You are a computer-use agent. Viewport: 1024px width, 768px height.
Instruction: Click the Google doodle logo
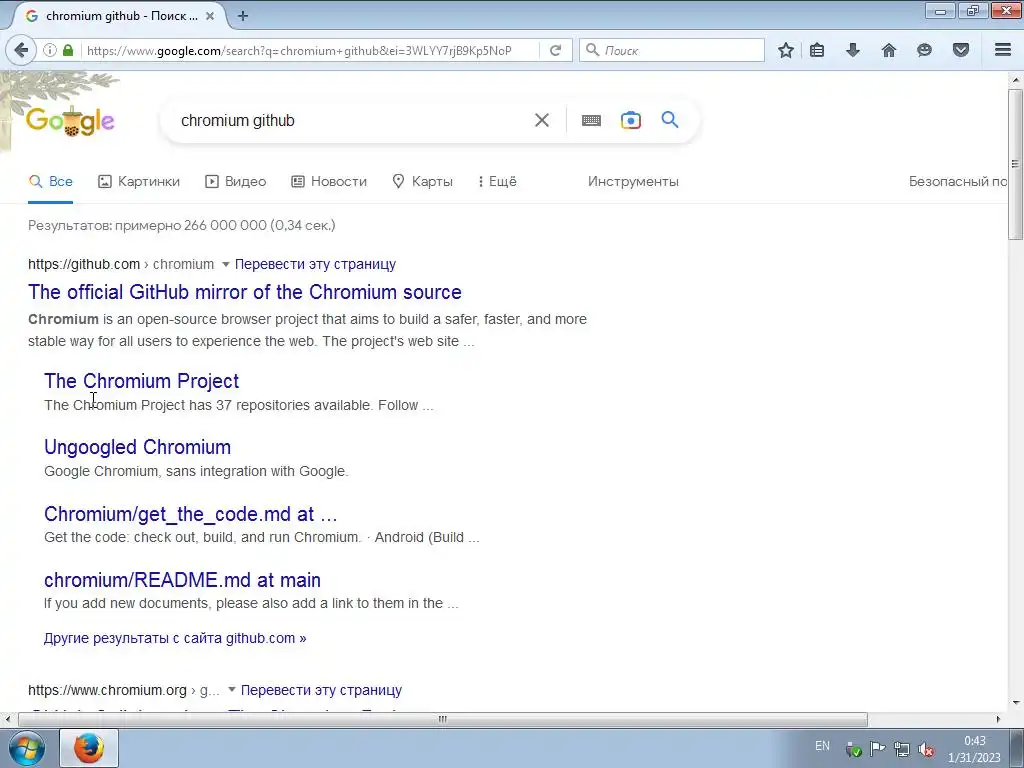70,121
